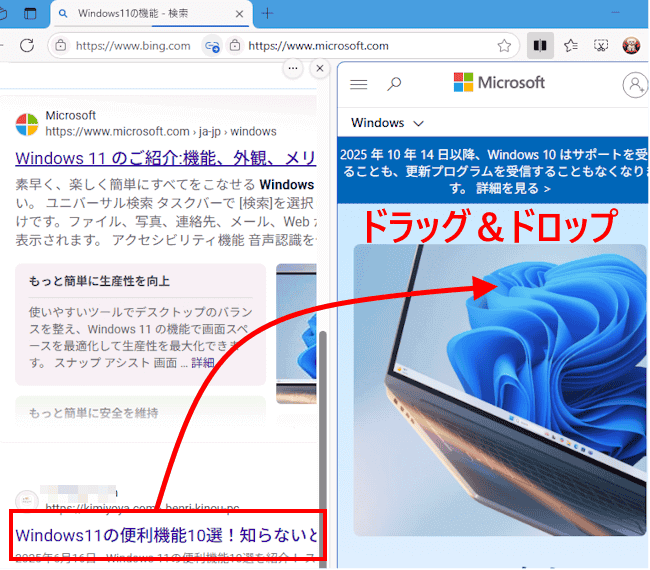Click the microsoft.com address field
Viewport: 650px width, 570px height.
(318, 46)
